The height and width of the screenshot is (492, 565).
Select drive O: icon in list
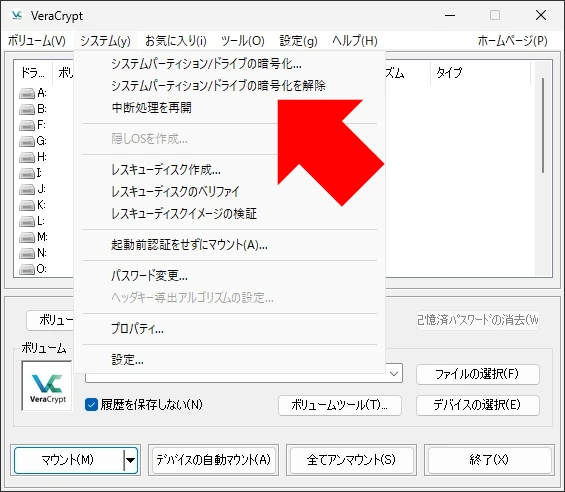[27, 269]
